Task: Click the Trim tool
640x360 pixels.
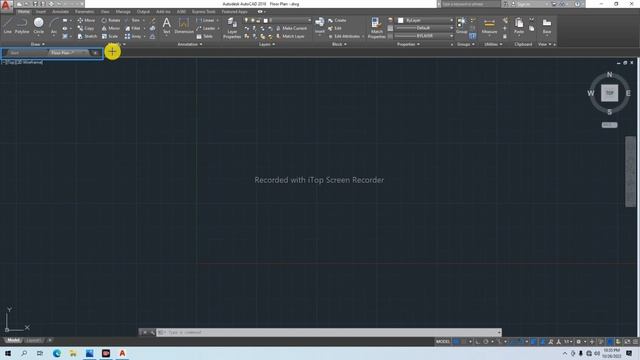Action: [x=133, y=20]
